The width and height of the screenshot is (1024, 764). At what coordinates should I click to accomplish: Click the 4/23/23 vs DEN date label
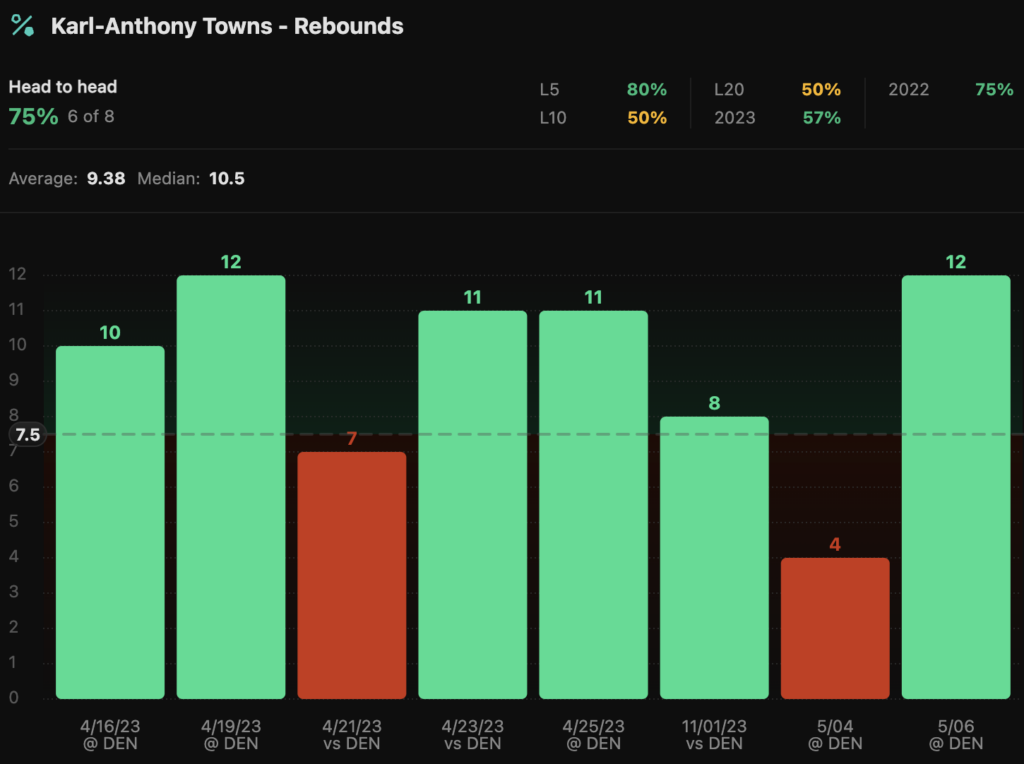click(472, 735)
